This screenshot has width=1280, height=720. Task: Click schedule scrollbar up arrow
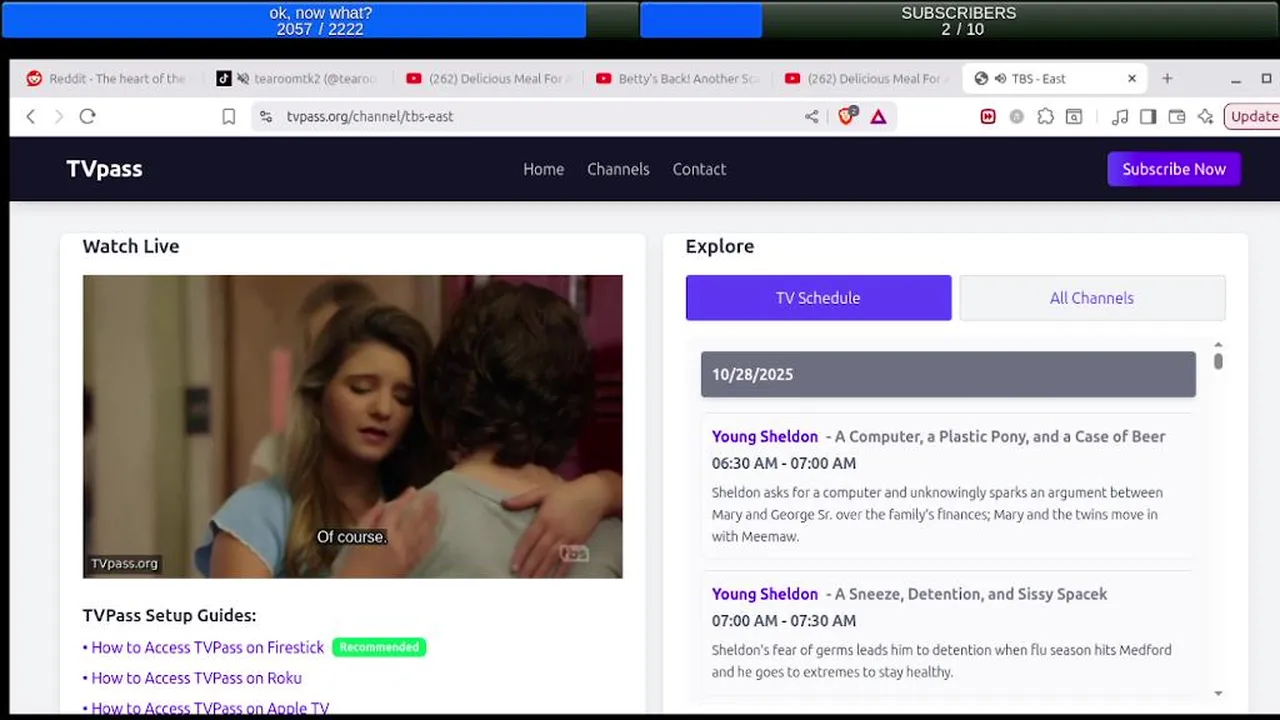(x=1218, y=345)
